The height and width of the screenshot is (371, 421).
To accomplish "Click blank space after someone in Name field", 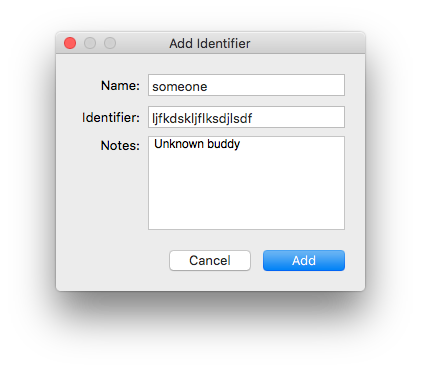I will coord(275,86).
